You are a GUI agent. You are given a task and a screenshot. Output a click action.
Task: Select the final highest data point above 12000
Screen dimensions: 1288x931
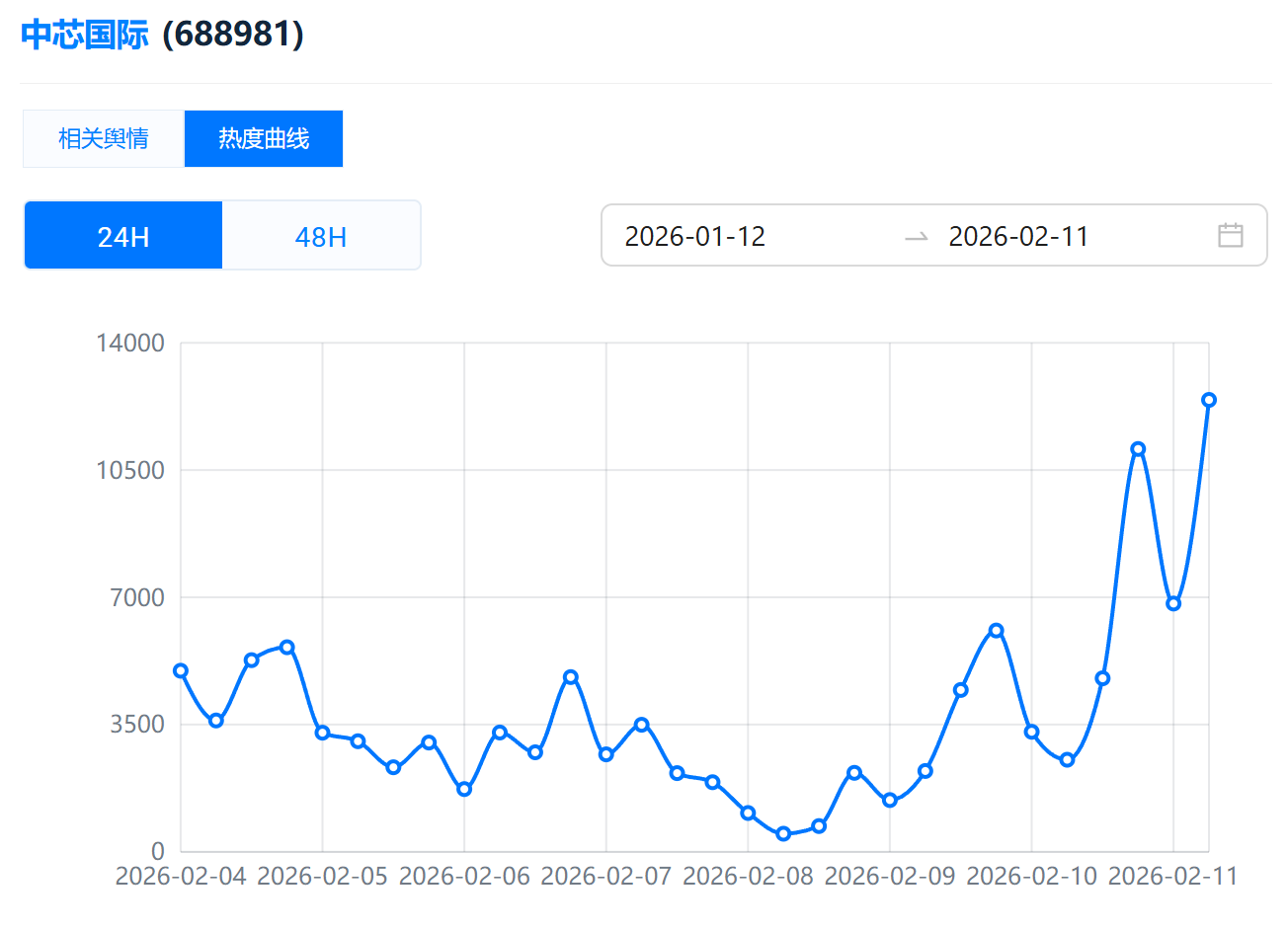[x=1208, y=400]
